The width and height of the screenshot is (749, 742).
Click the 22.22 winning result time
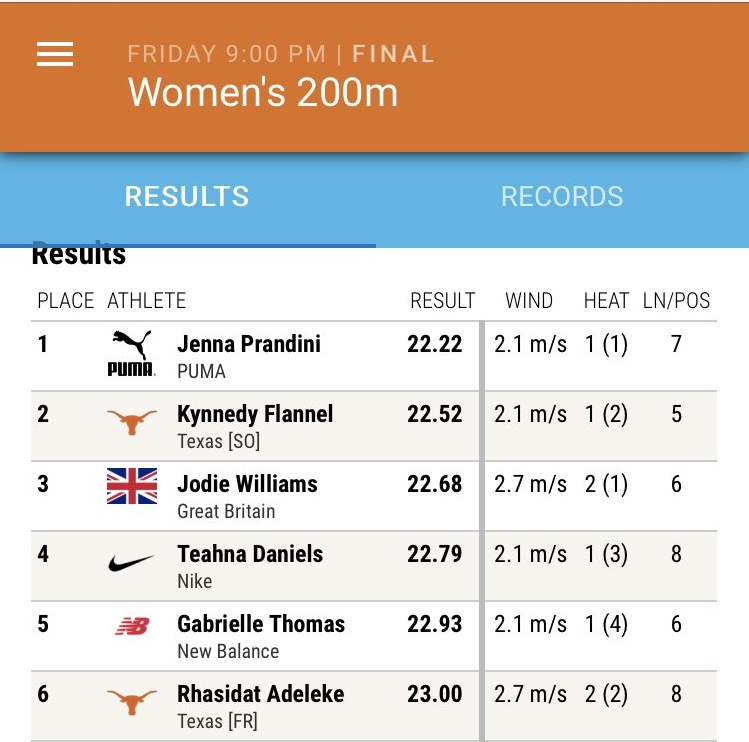click(x=435, y=344)
